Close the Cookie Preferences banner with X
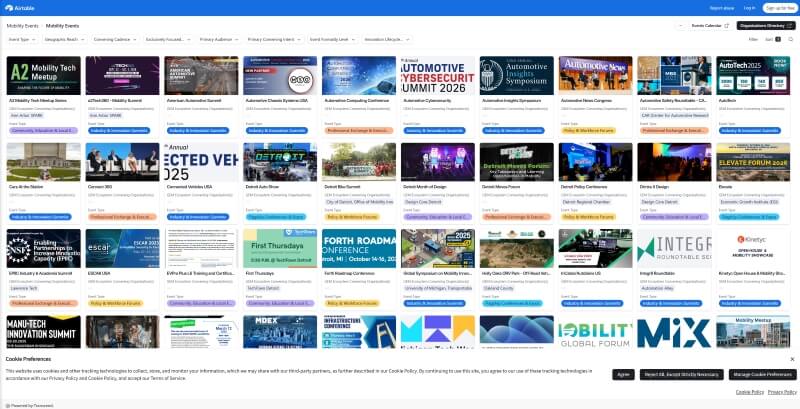 (x=792, y=359)
